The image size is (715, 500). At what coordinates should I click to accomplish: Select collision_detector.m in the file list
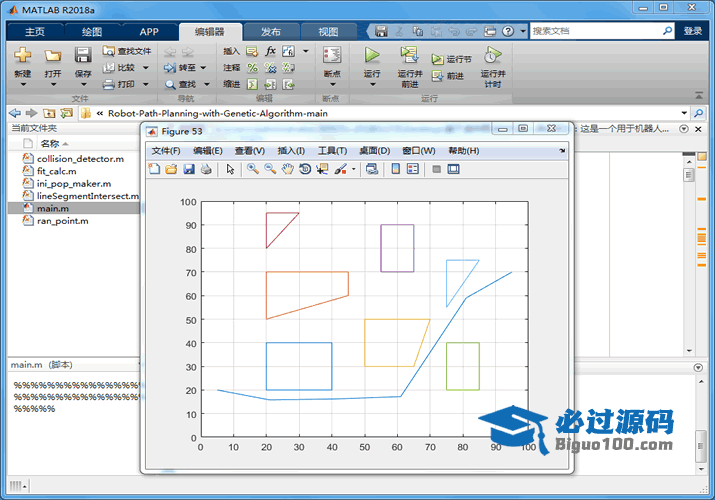(x=80, y=159)
